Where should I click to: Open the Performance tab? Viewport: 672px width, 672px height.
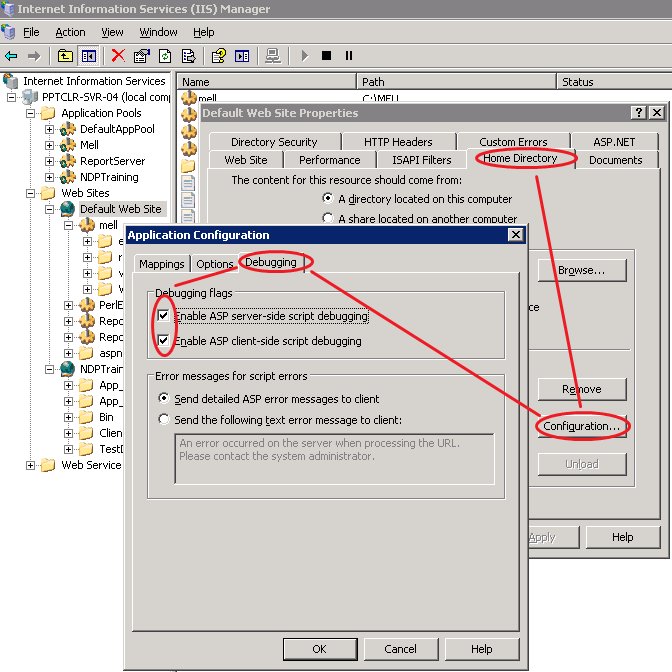(330, 160)
